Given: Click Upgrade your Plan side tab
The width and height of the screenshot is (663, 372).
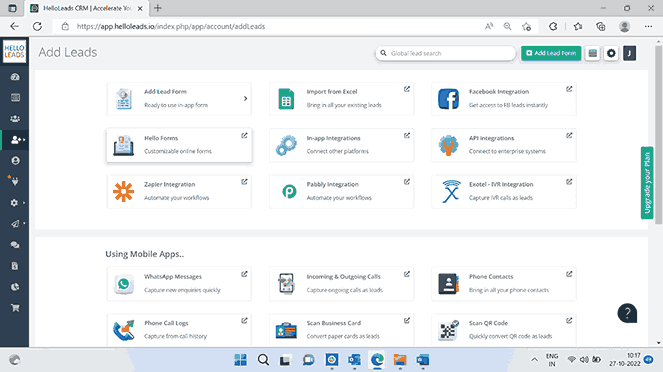Looking at the screenshot, I should click(x=647, y=183).
